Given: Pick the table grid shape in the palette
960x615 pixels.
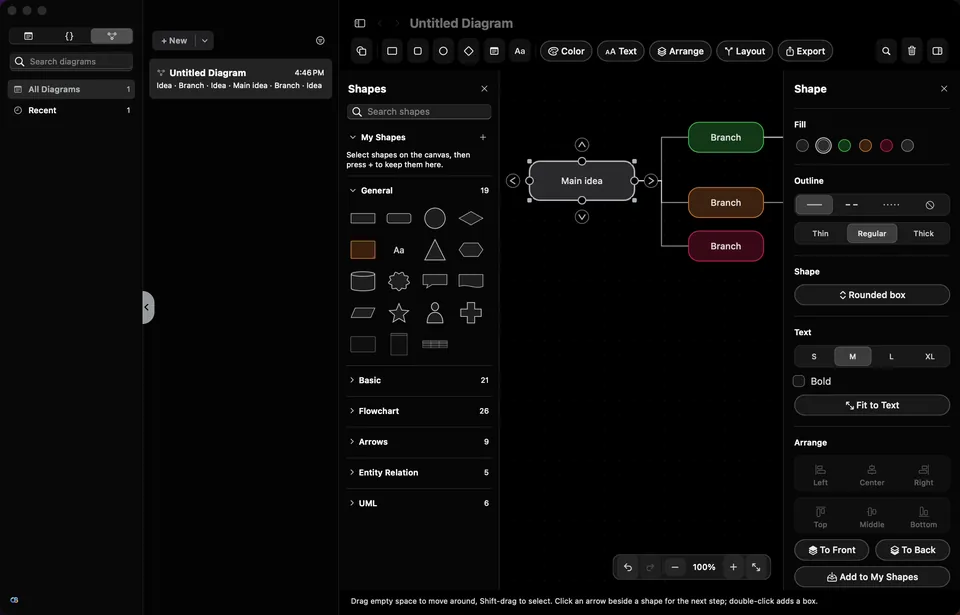Looking at the screenshot, I should point(435,344).
